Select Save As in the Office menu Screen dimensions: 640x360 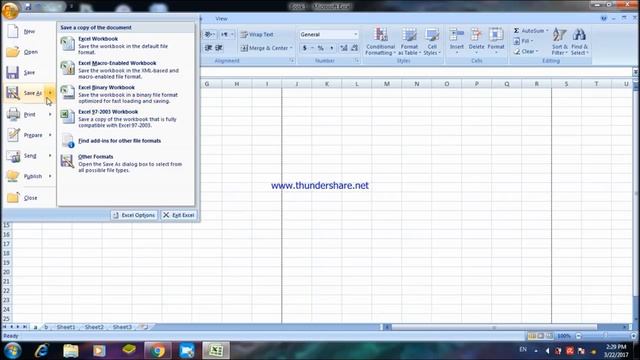tap(24, 93)
